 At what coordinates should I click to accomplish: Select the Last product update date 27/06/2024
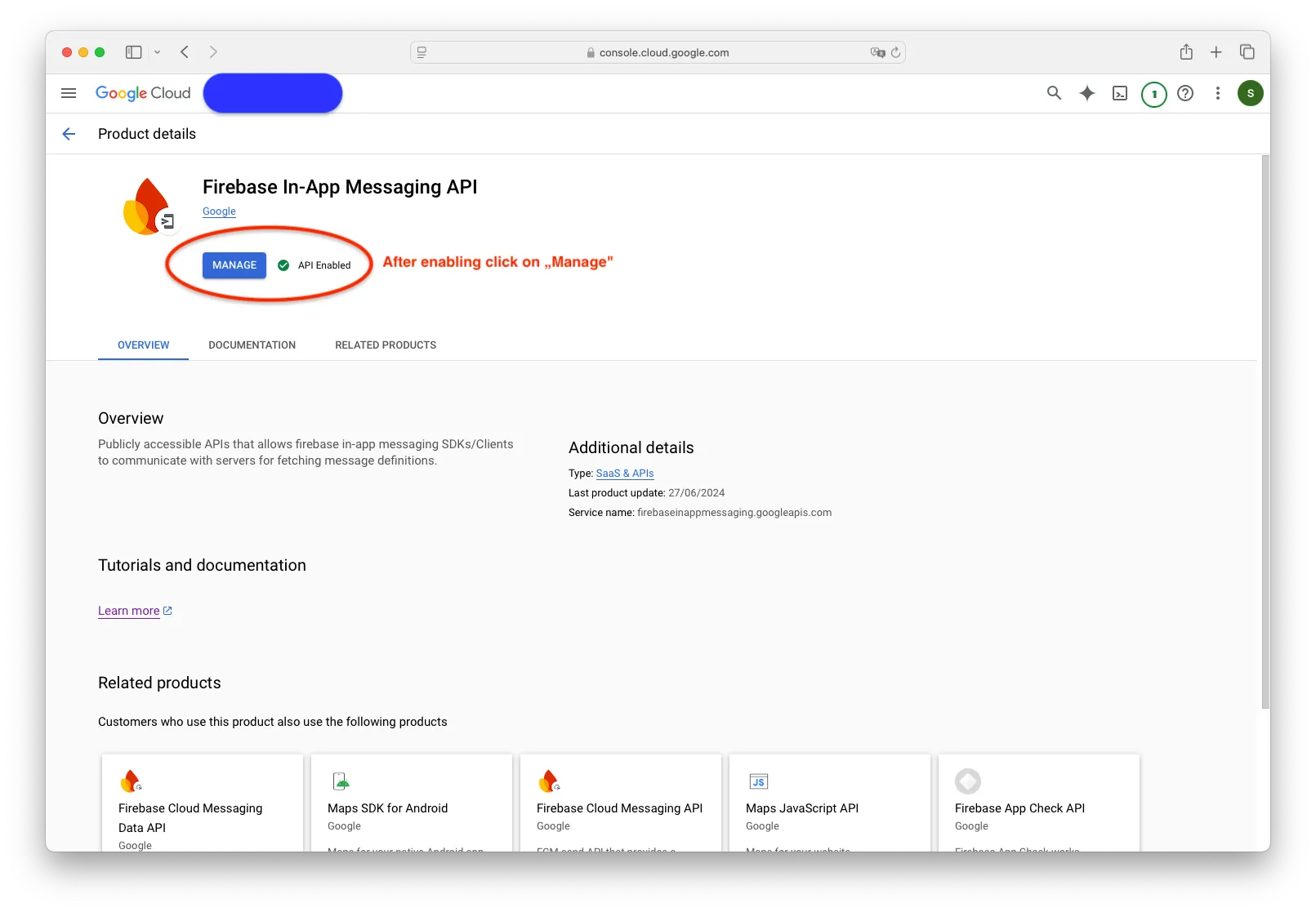tap(697, 493)
